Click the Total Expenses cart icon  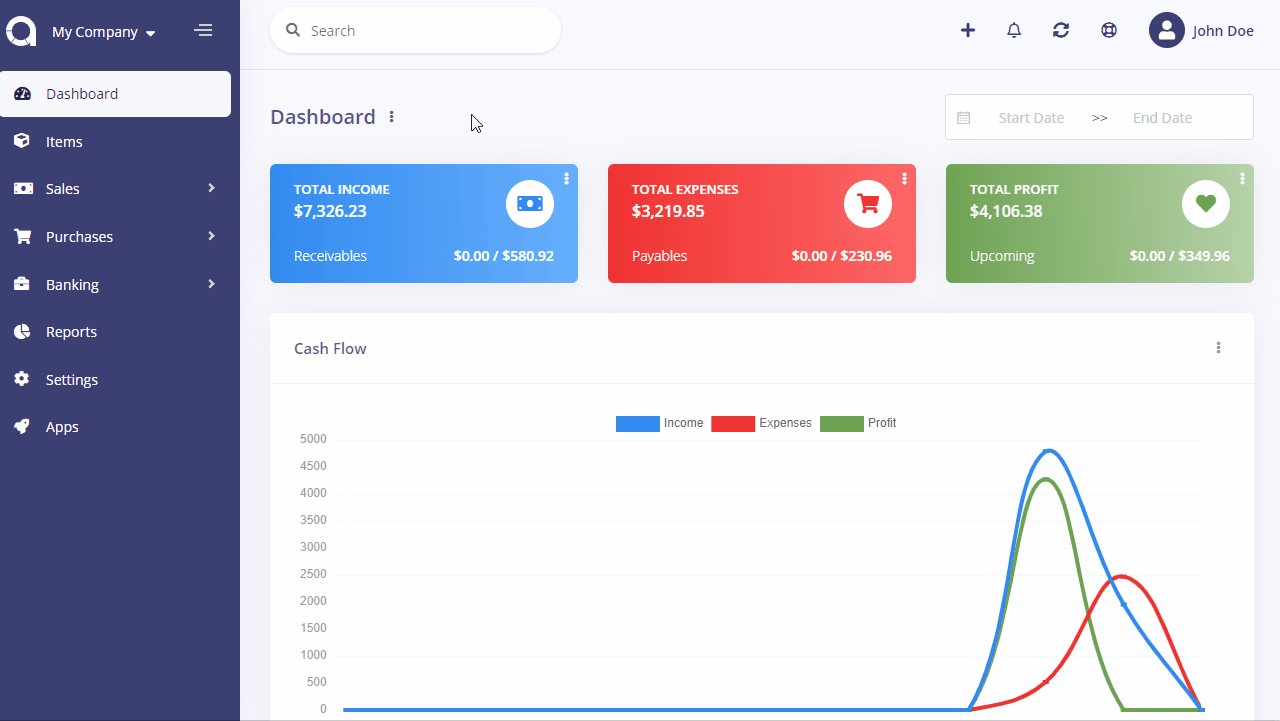[x=867, y=204]
